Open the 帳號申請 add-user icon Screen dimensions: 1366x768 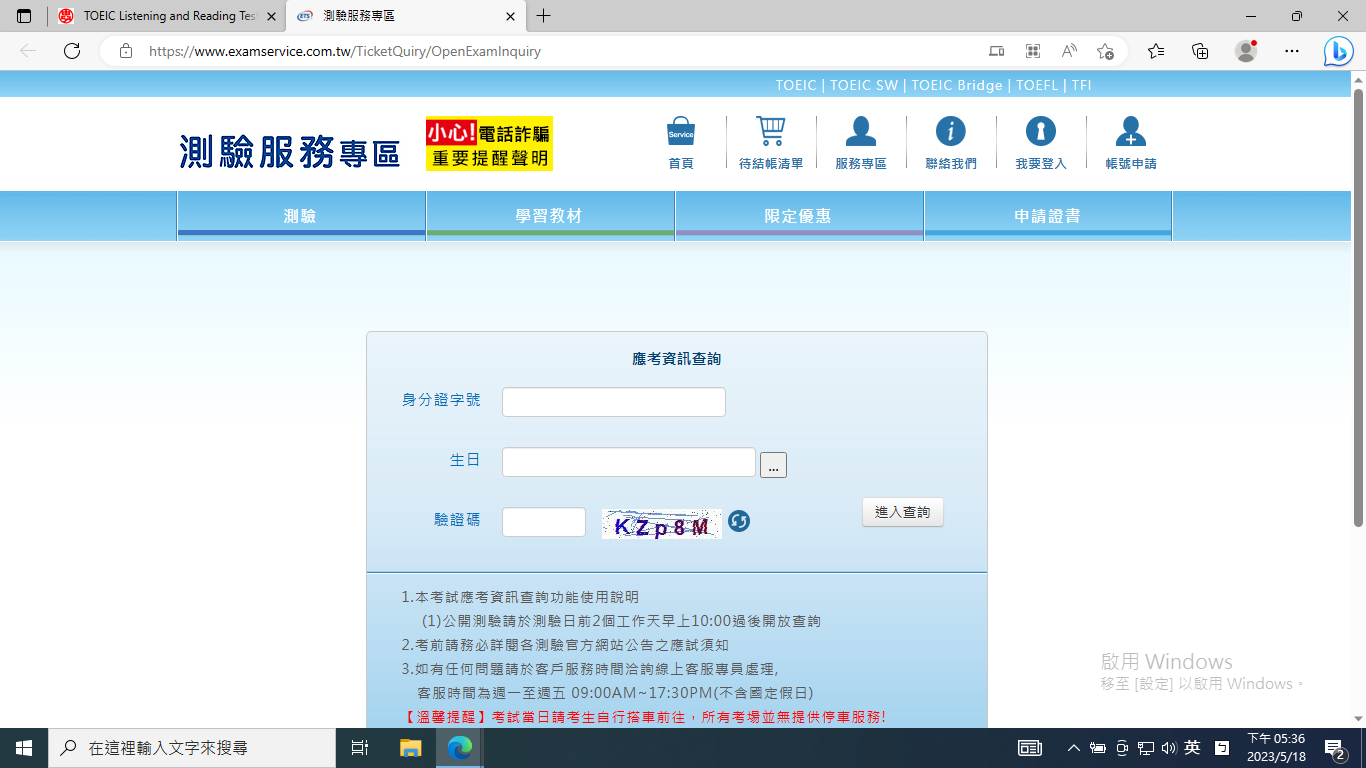[1131, 131]
